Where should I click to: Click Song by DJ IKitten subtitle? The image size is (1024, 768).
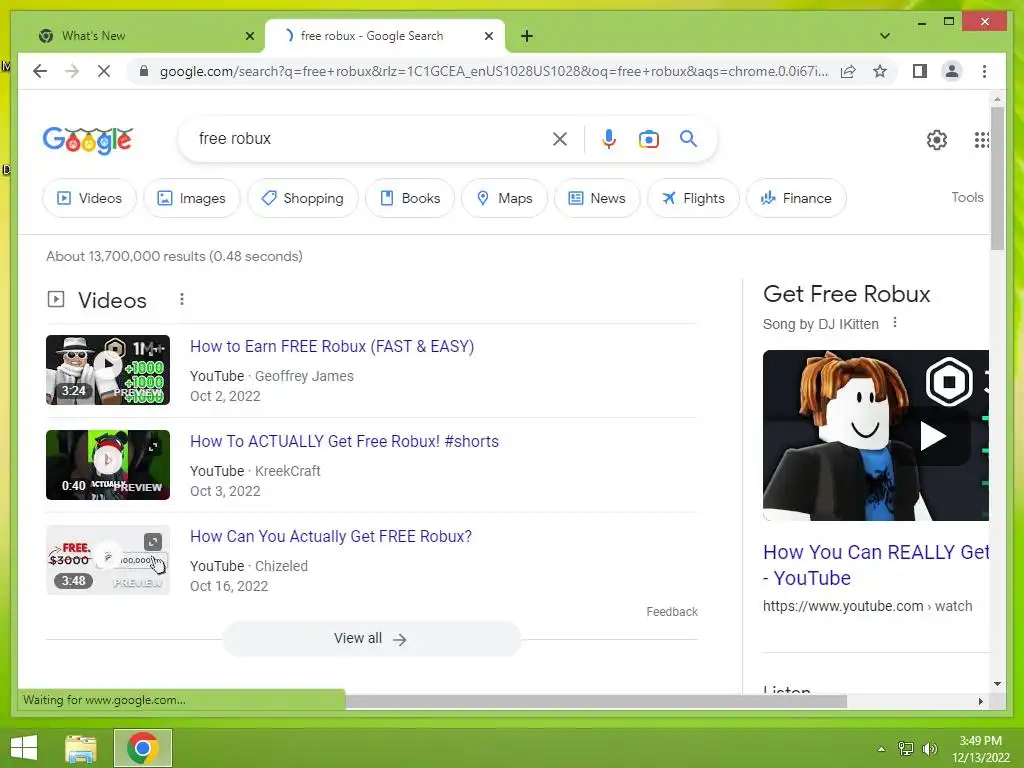[x=820, y=324]
